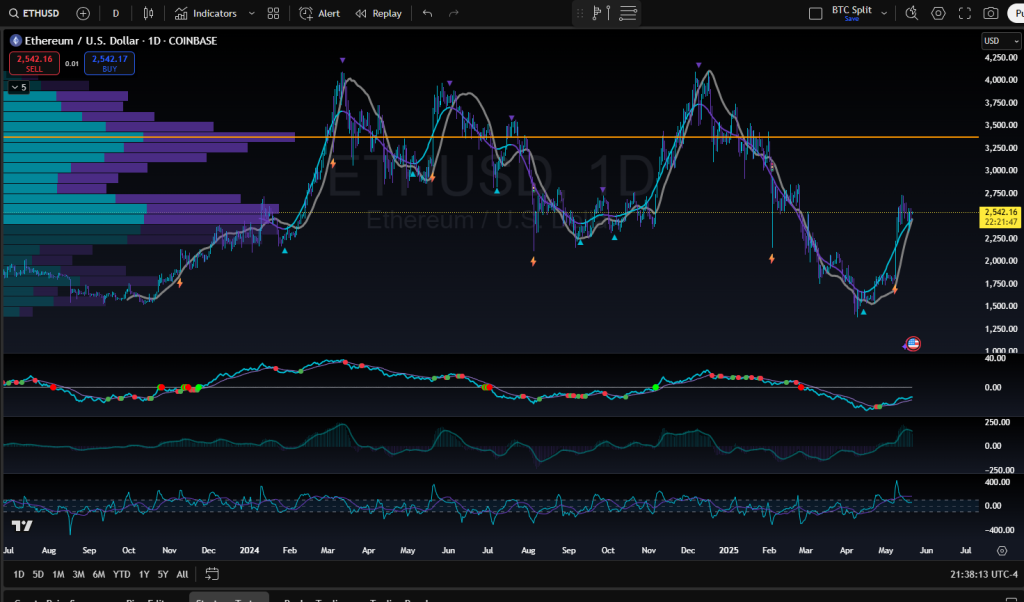Open the layout setup square icon
The width and height of the screenshot is (1024, 602).
pyautogui.click(x=815, y=13)
